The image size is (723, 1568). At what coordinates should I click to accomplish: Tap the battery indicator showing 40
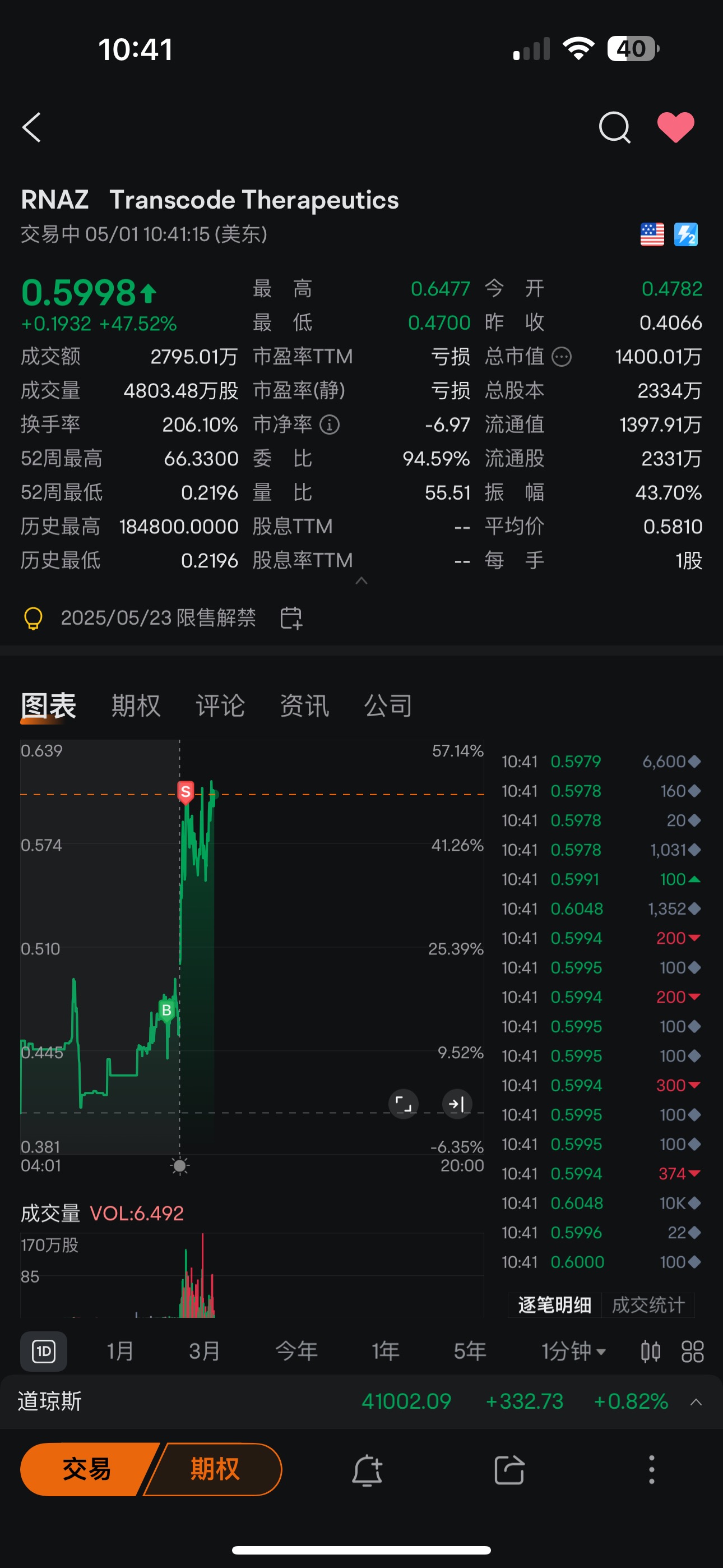tap(633, 49)
